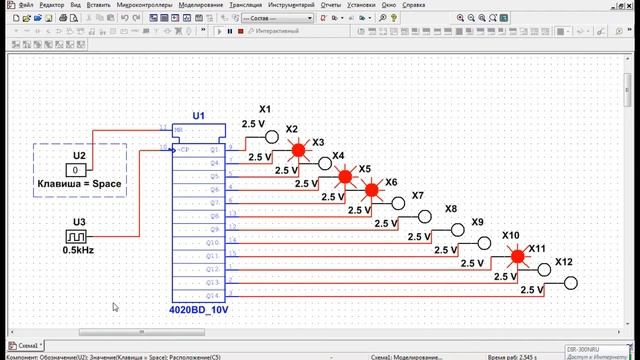Image resolution: width=640 pixels, height=360 pixels.
Task: Select the lit probe X10
Action: point(518,256)
